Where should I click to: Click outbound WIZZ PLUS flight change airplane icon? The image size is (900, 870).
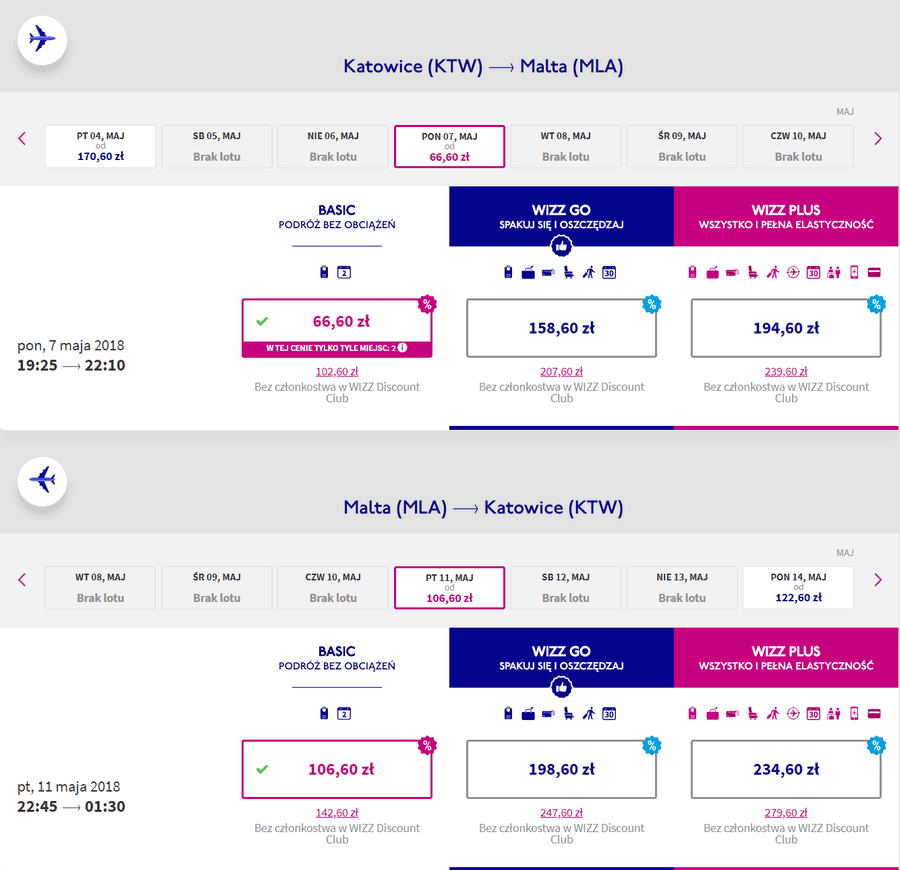click(793, 272)
